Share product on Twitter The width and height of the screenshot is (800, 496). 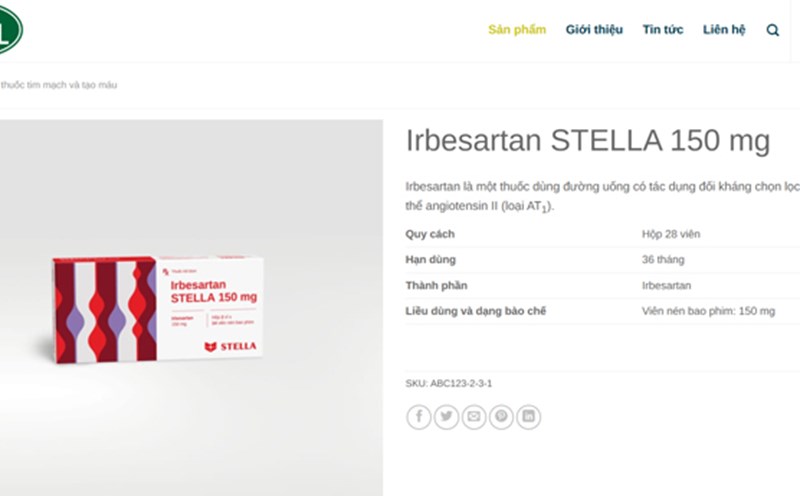point(446,417)
